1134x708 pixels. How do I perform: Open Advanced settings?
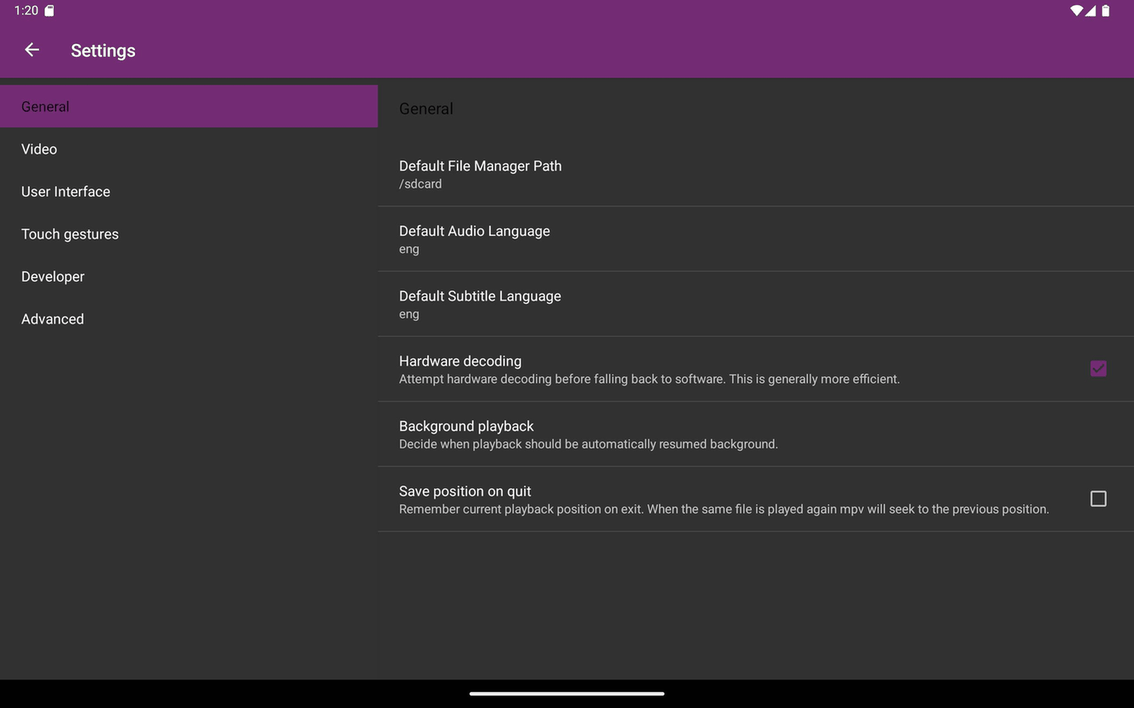189,318
